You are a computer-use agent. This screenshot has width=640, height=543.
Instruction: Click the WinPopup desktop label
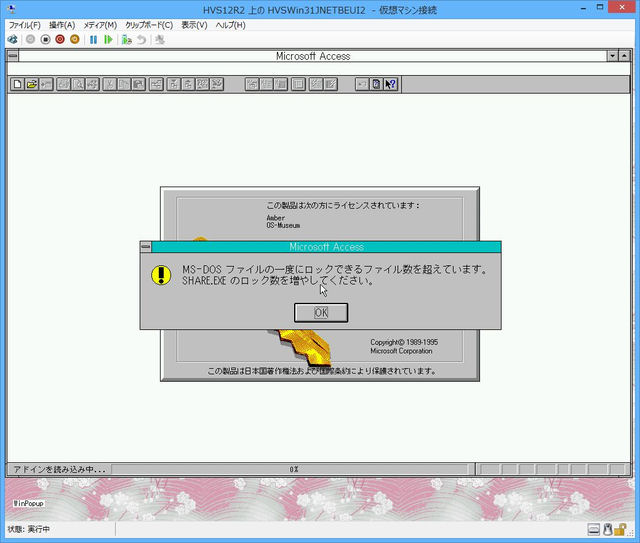point(28,503)
